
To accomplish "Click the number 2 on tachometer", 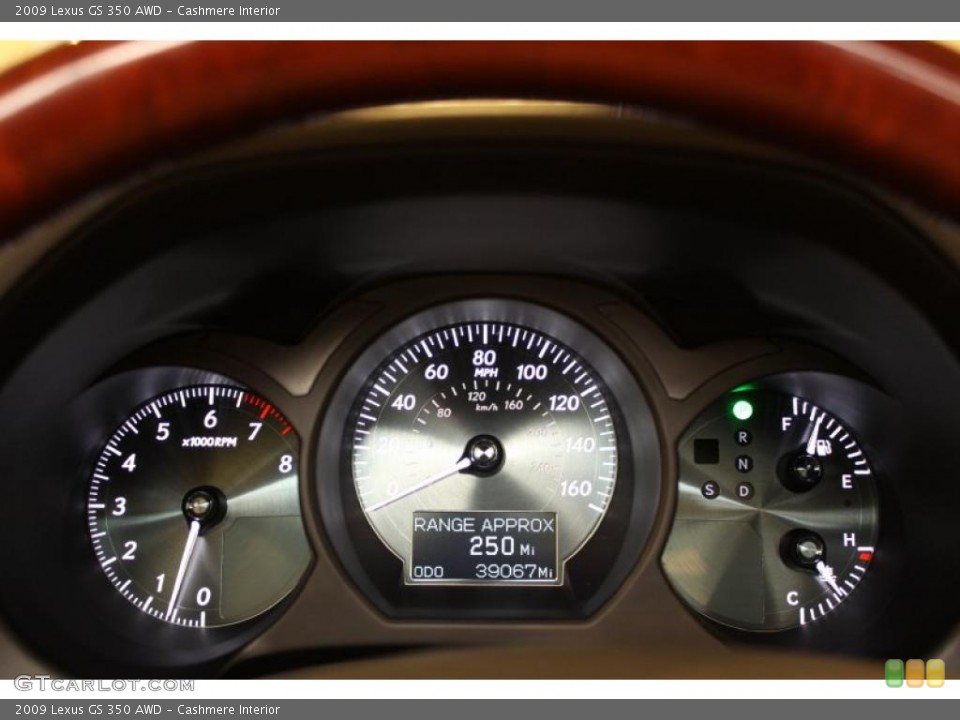I will (129, 550).
